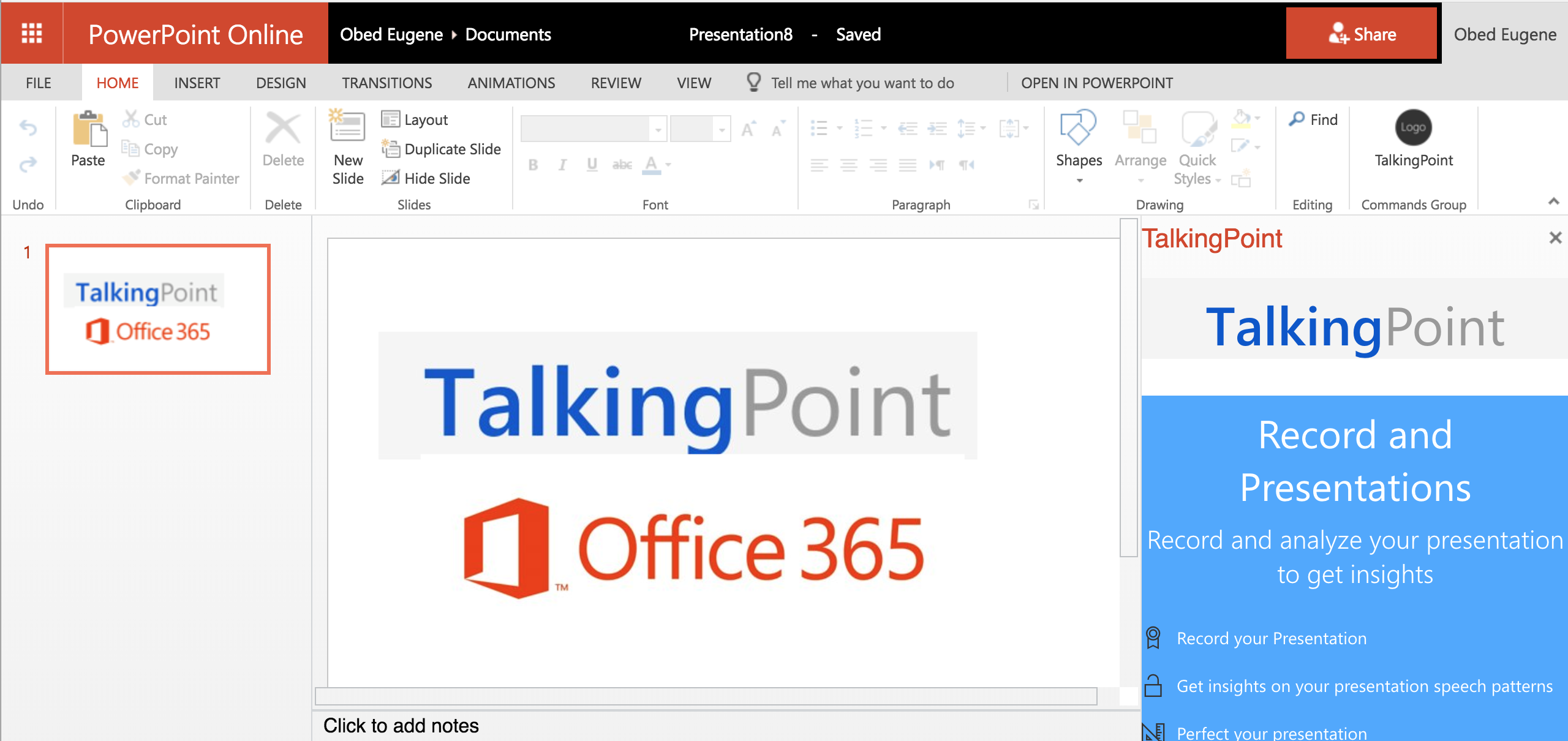Click Record your Presentation link
1568x741 pixels.
coord(1271,638)
